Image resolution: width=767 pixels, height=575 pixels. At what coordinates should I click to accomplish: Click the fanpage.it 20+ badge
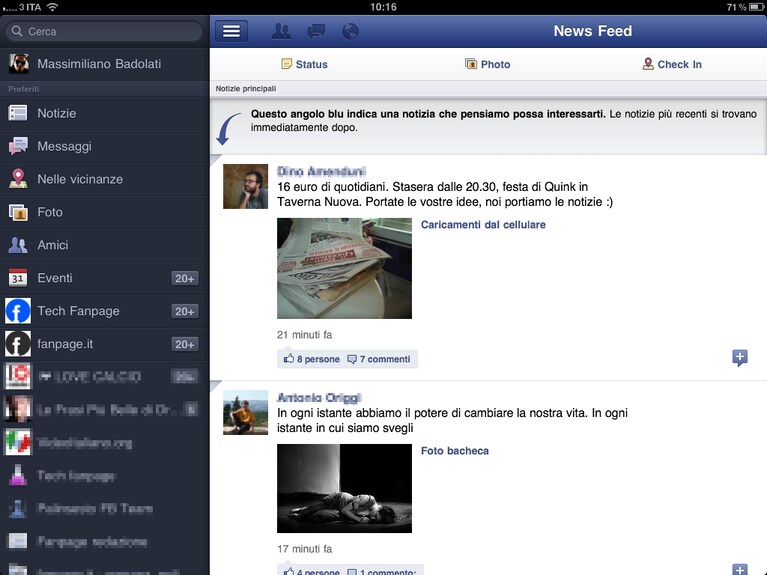(184, 344)
